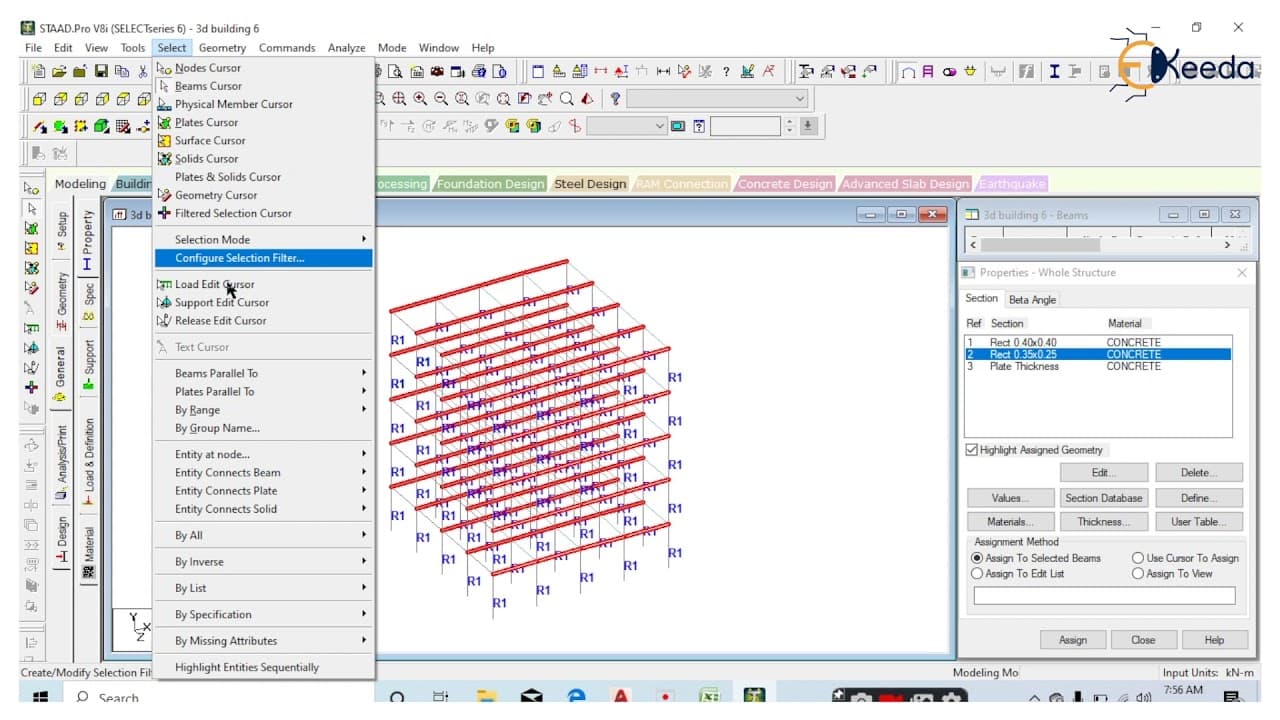Click the assignment list input field

point(1104,596)
